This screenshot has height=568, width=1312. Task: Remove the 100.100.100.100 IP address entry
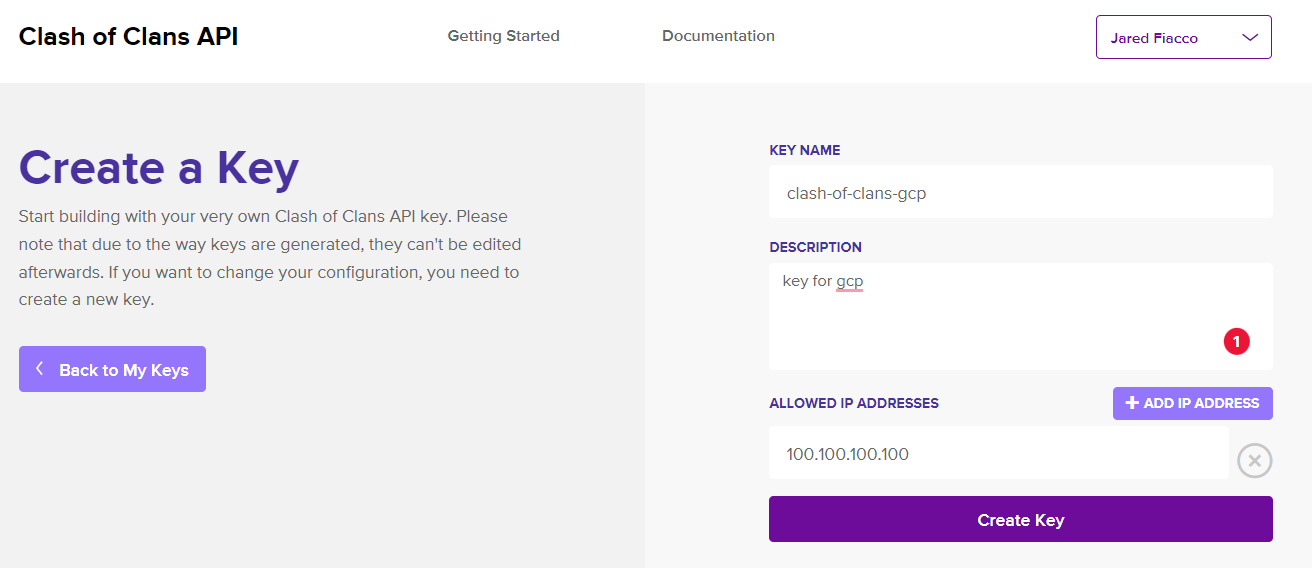tap(1255, 461)
